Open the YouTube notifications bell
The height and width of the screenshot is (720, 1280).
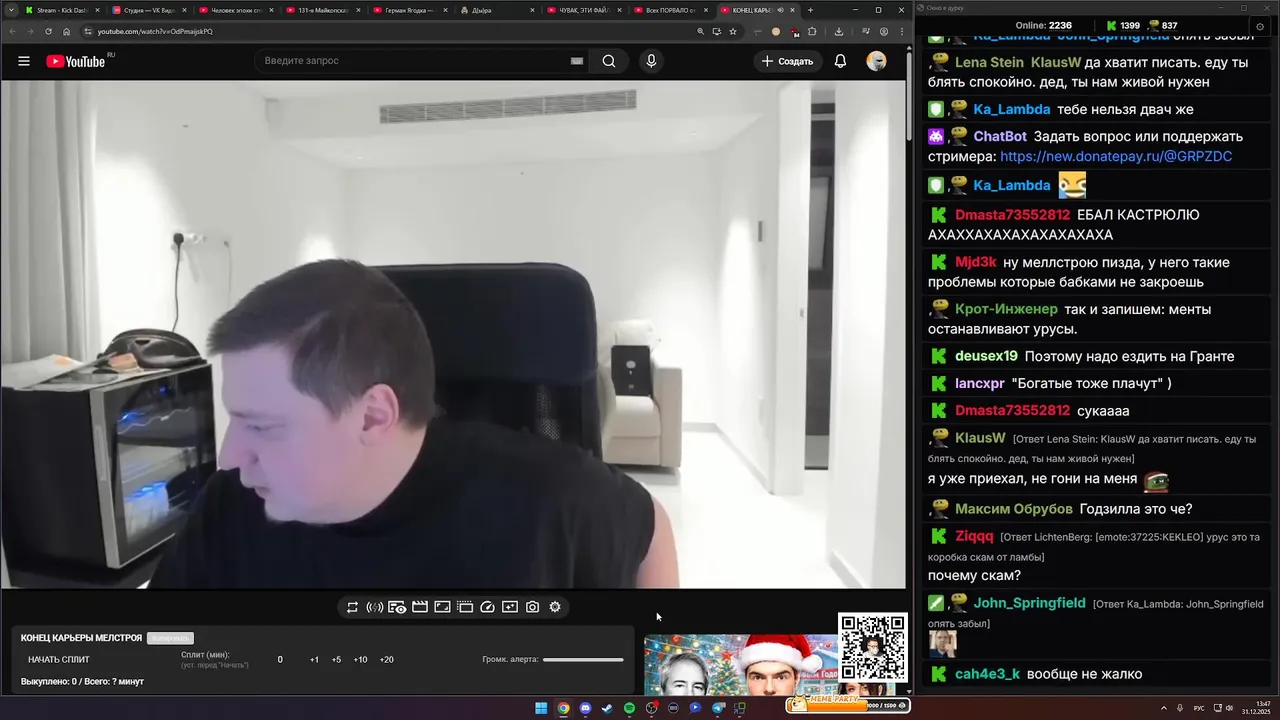tap(840, 61)
